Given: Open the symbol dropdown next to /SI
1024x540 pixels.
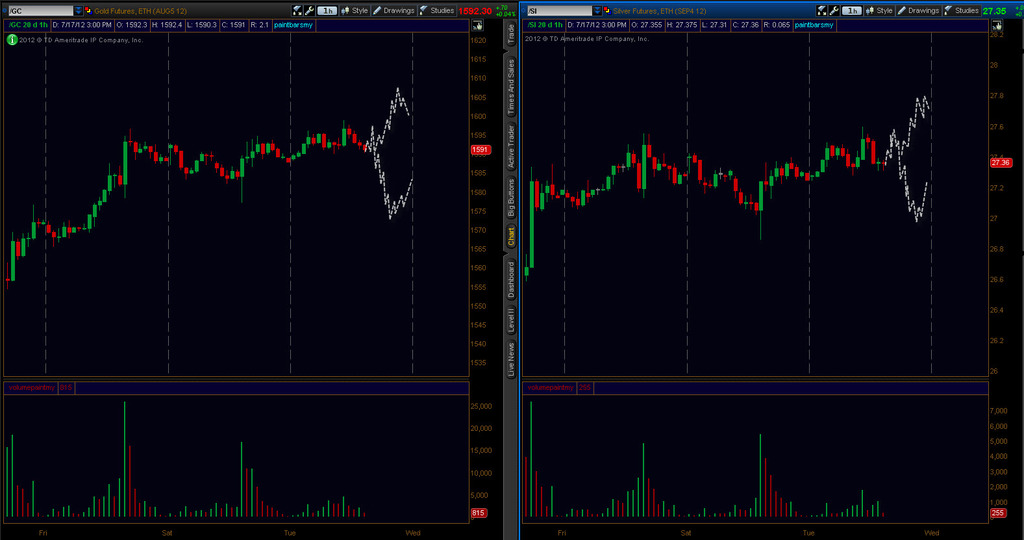Looking at the screenshot, I should click(x=598, y=11).
